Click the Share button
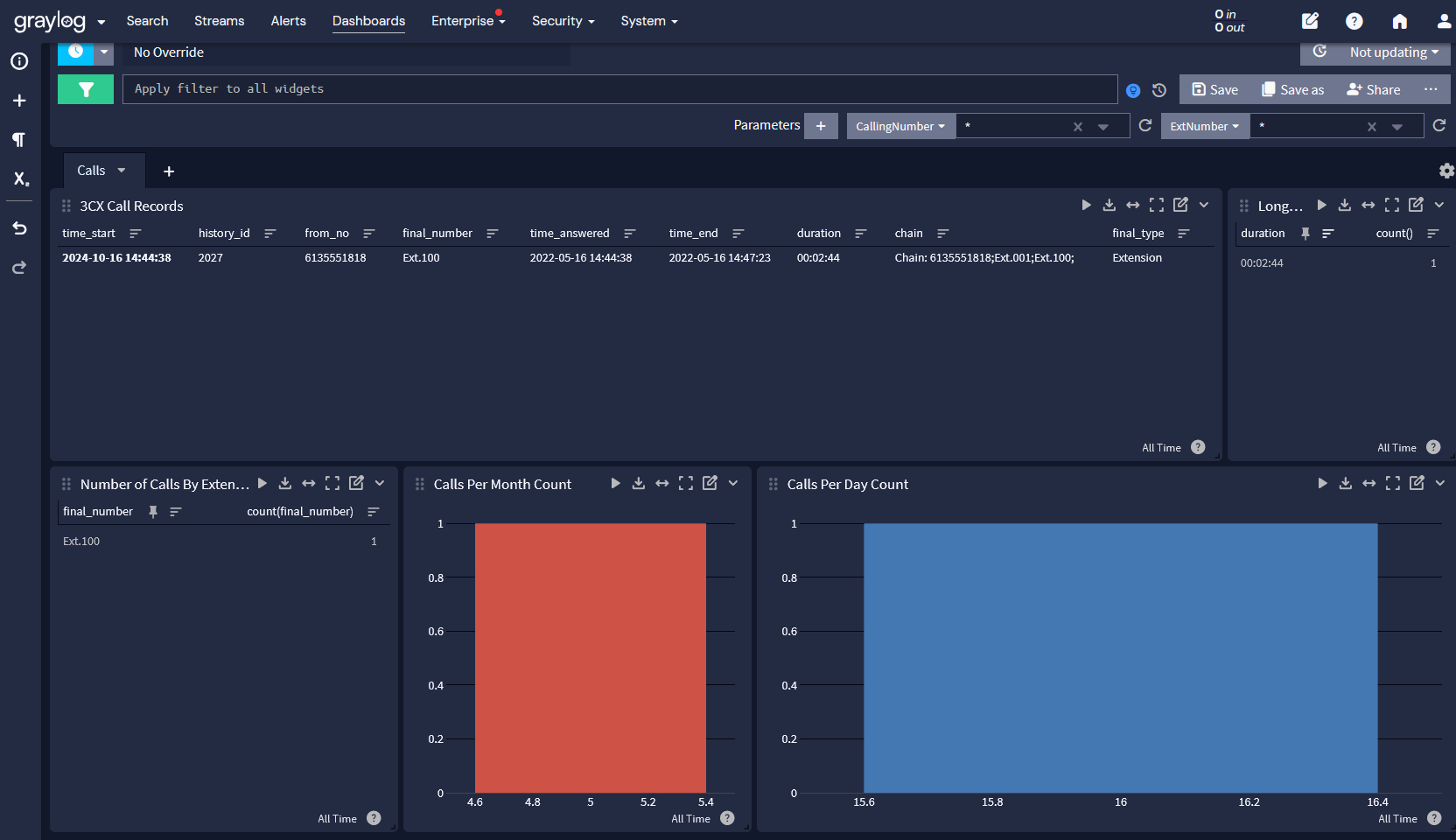Viewport: 1456px width, 840px height. tap(1373, 89)
